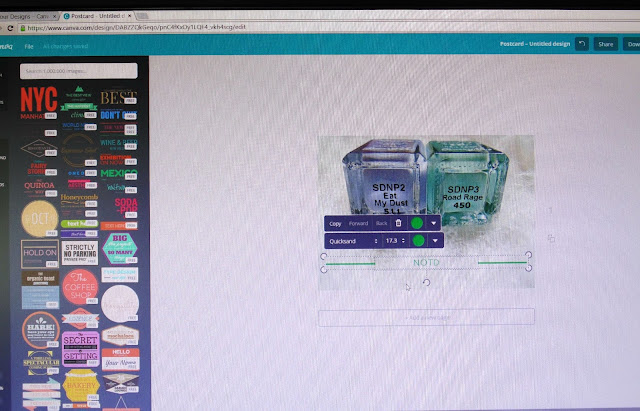Expand the dropdown arrow on the Copy toolbar row
Screen dimensions: 640x411
[433, 223]
